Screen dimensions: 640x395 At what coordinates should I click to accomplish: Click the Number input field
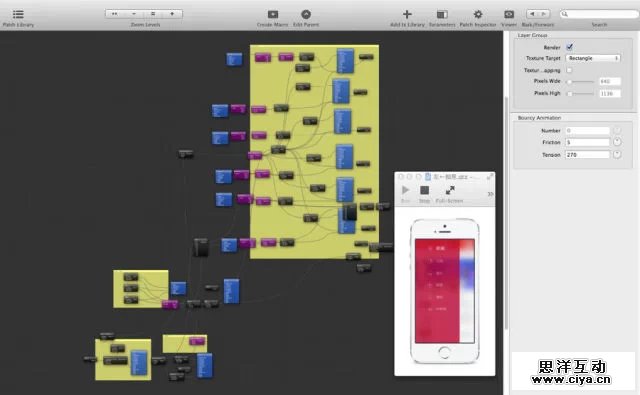[587, 131]
